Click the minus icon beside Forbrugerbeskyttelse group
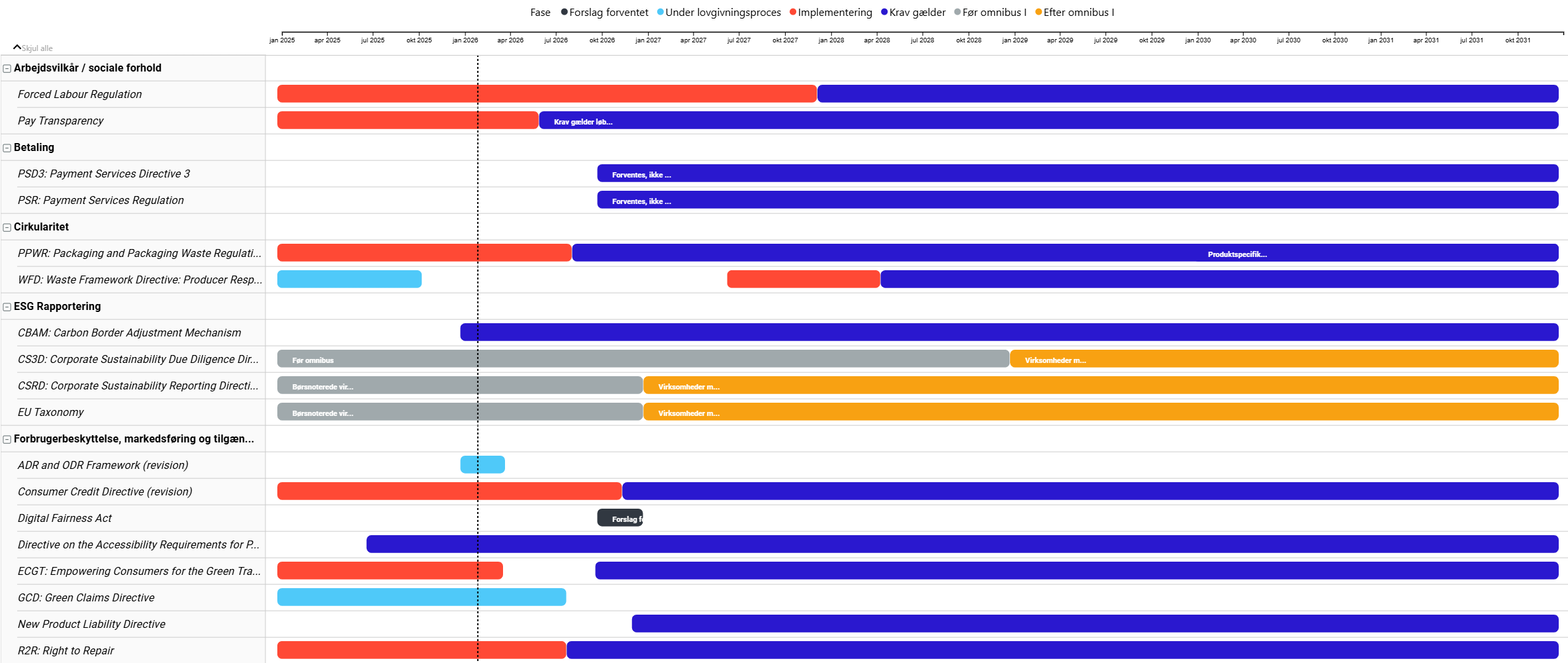 click(x=7, y=439)
